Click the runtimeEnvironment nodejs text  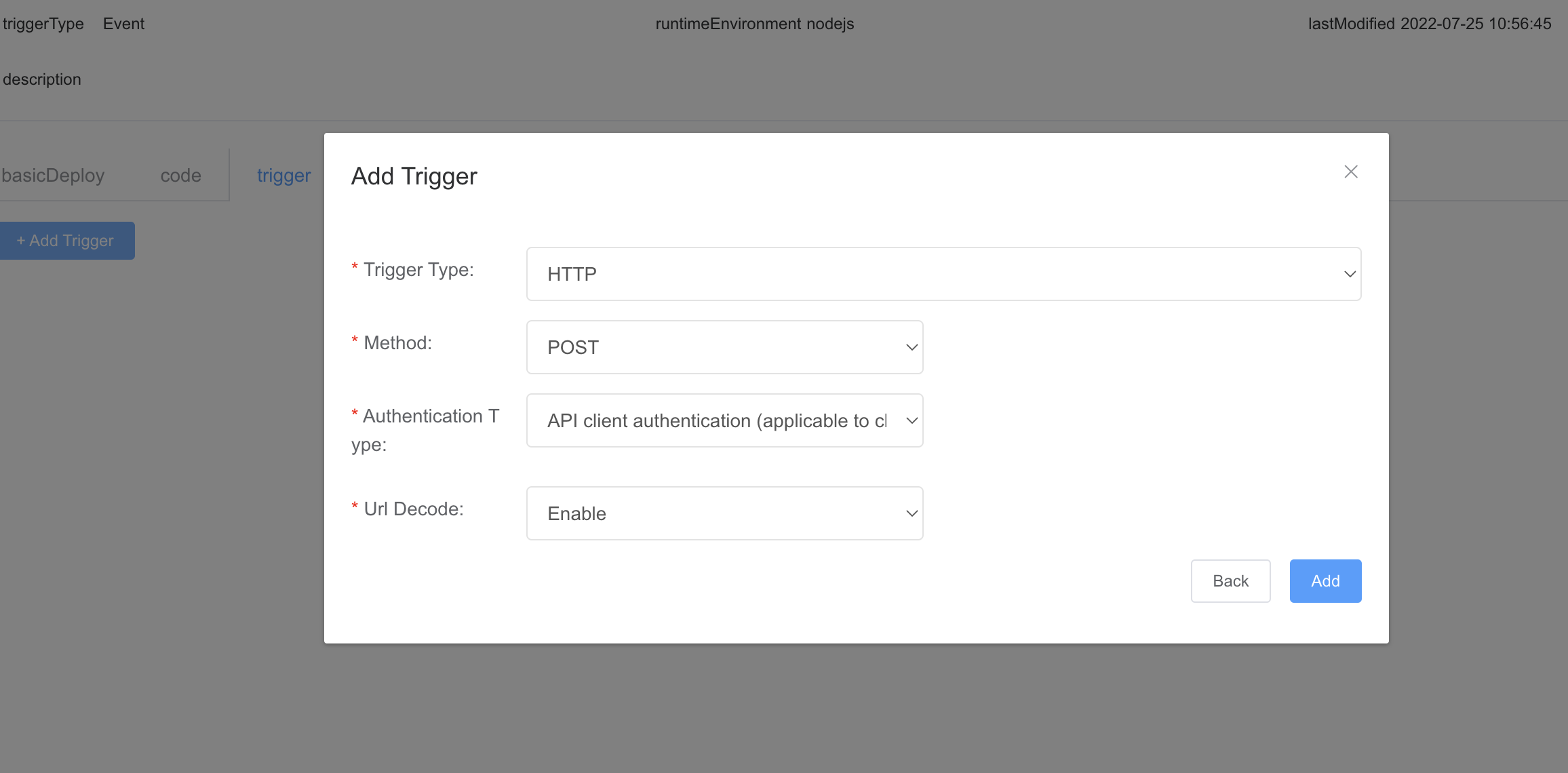[x=754, y=24]
